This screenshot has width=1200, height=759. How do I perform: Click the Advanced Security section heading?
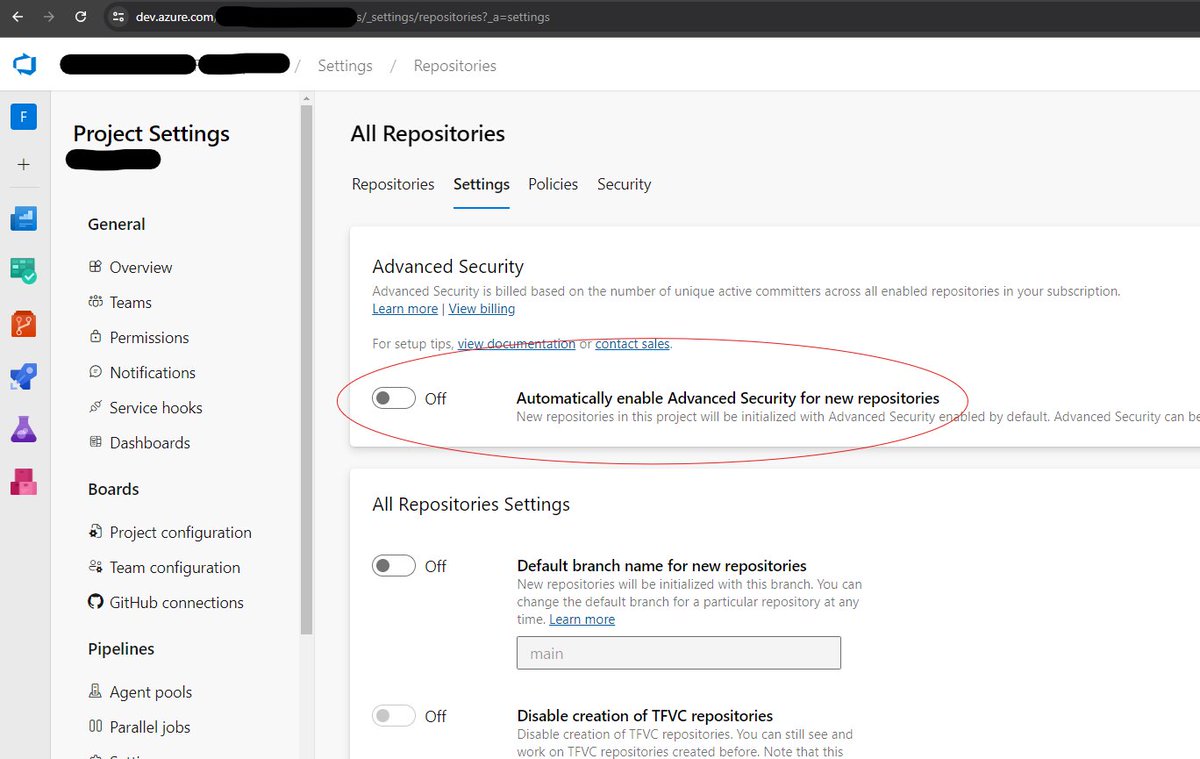click(x=448, y=266)
